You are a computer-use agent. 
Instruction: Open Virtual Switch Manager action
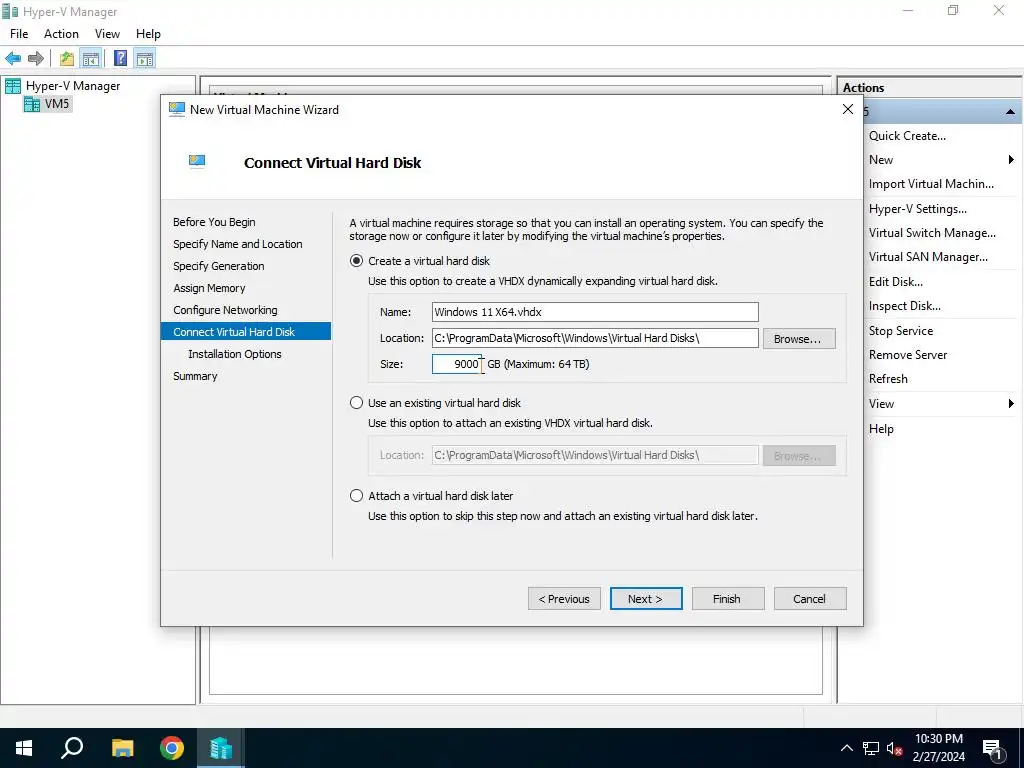932,233
